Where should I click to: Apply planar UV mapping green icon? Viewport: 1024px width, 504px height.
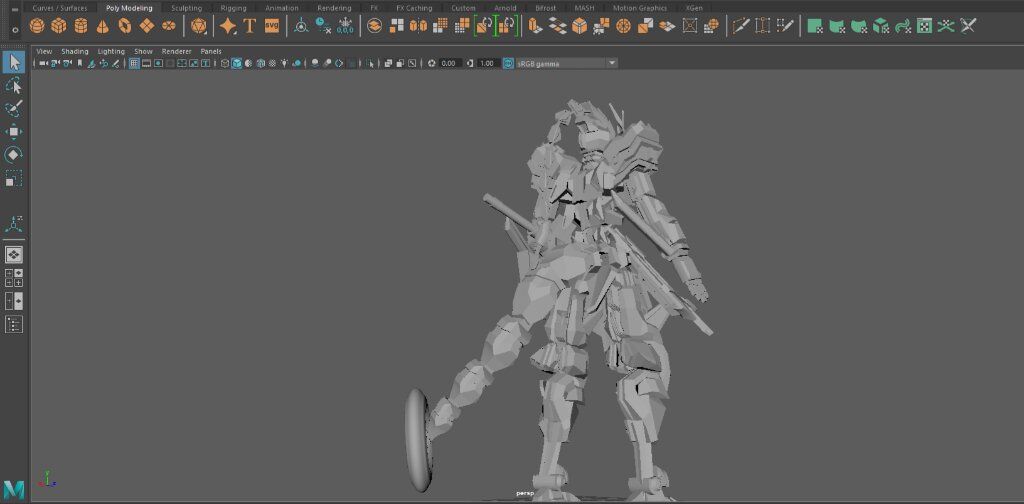(x=814, y=26)
